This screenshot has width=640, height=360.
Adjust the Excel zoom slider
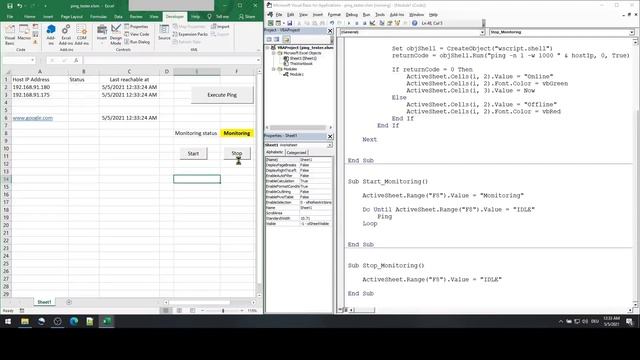pos(223,311)
